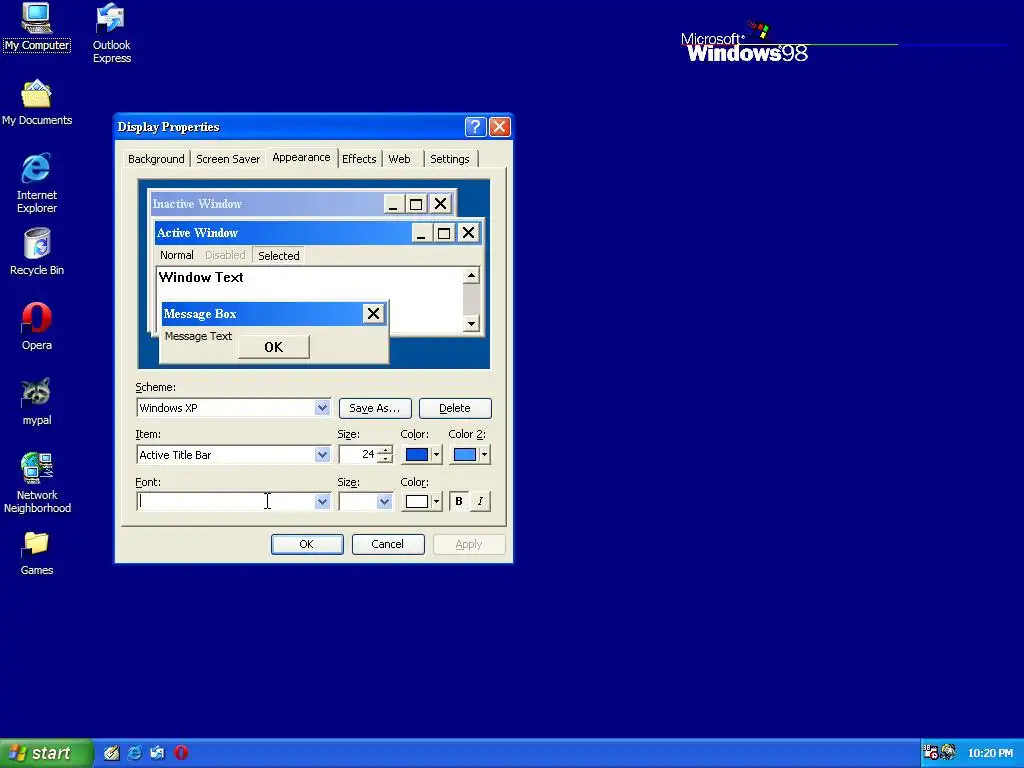This screenshot has height=768, width=1024.
Task: Launch Outlook Express from quick launch
Action: pyautogui.click(x=158, y=753)
